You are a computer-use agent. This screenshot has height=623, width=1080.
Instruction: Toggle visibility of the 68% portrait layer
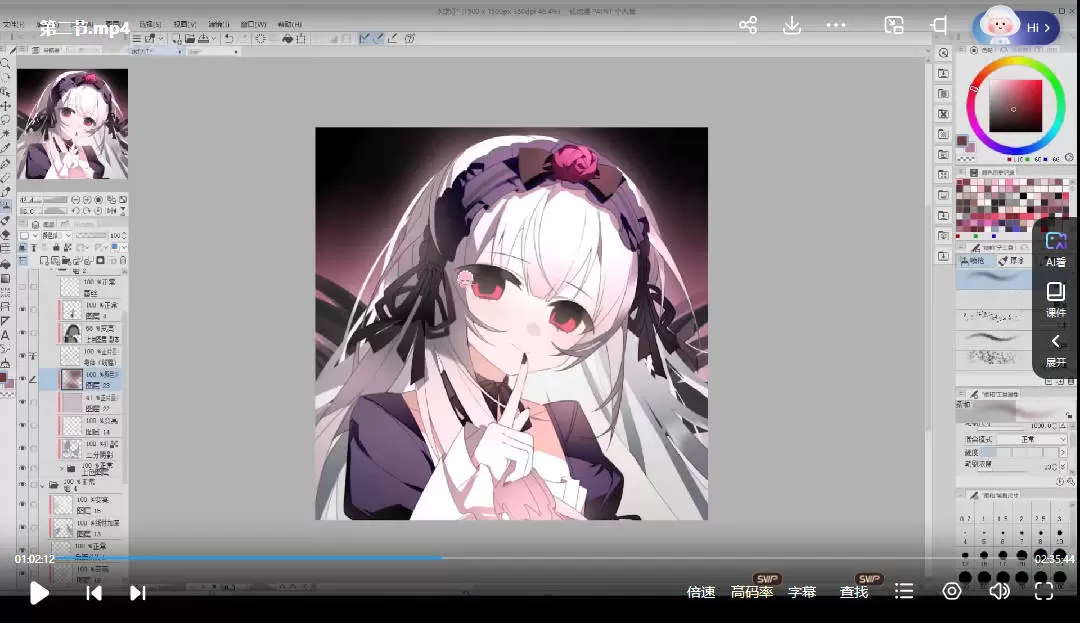point(22,332)
